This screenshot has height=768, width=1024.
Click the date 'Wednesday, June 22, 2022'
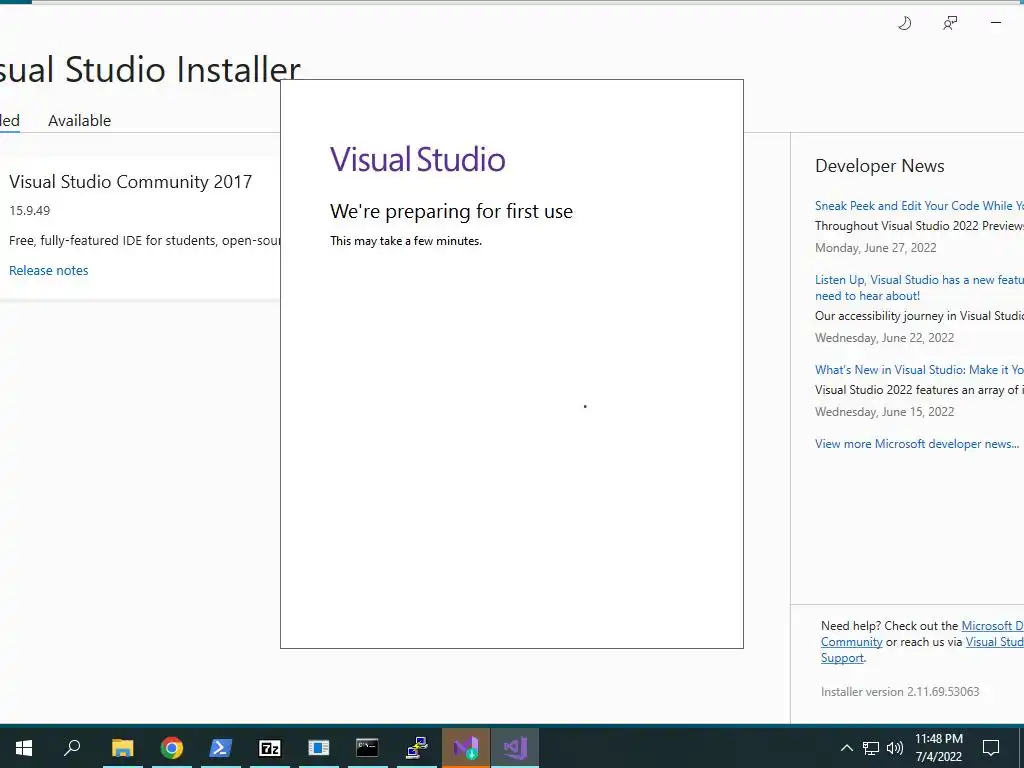pos(885,338)
